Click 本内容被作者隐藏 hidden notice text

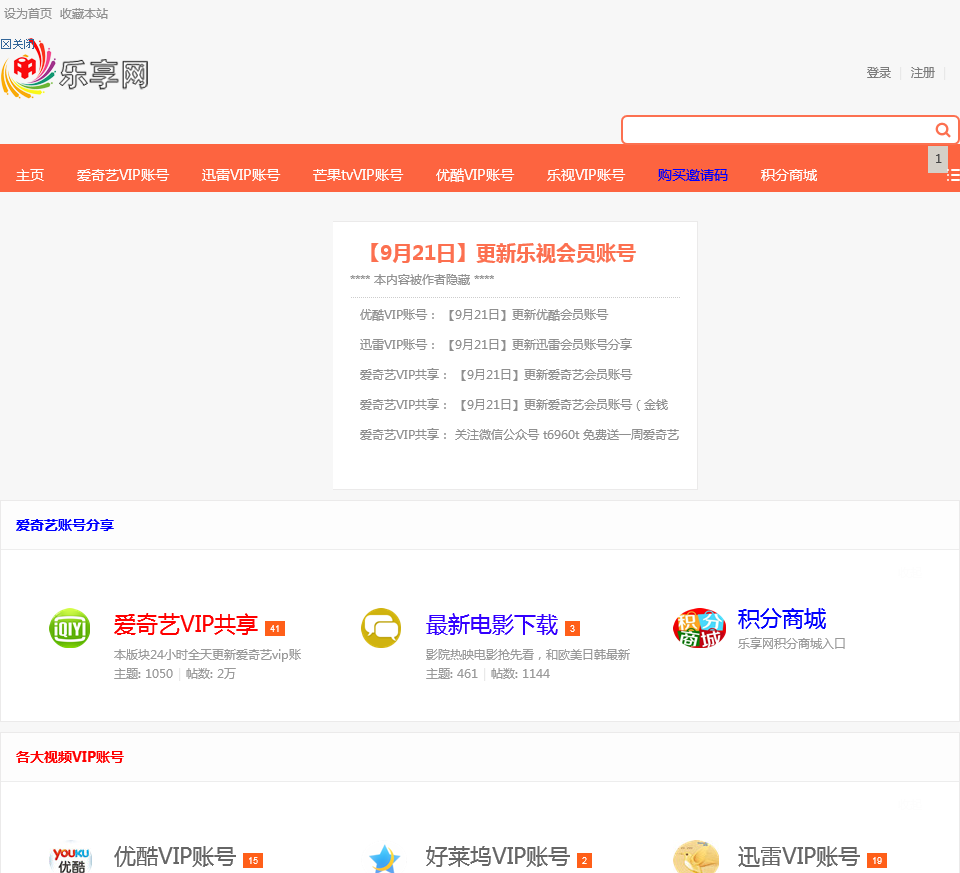(422, 280)
